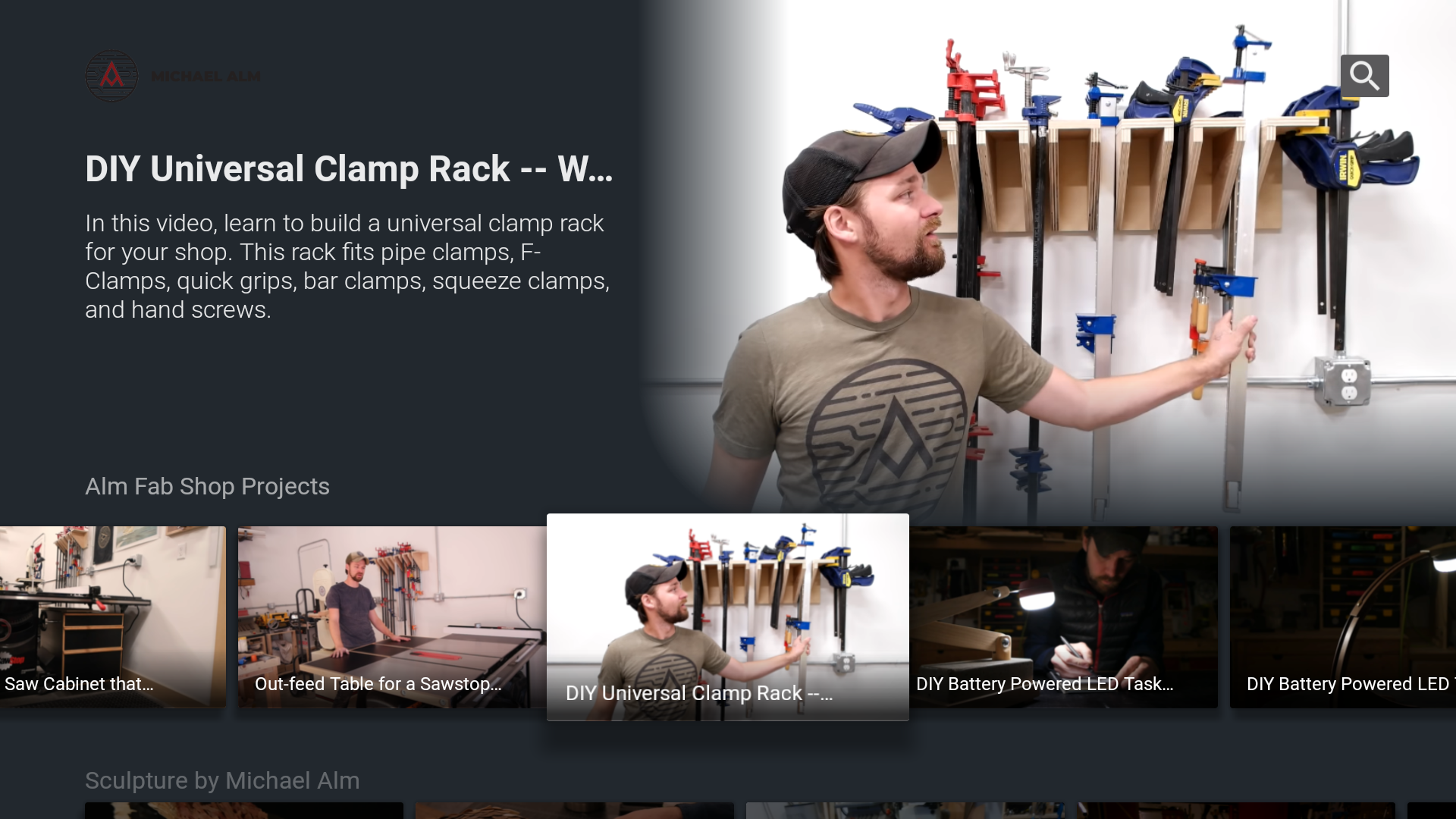The image size is (1456, 819).
Task: Click the clamp rack video description text
Action: click(347, 266)
